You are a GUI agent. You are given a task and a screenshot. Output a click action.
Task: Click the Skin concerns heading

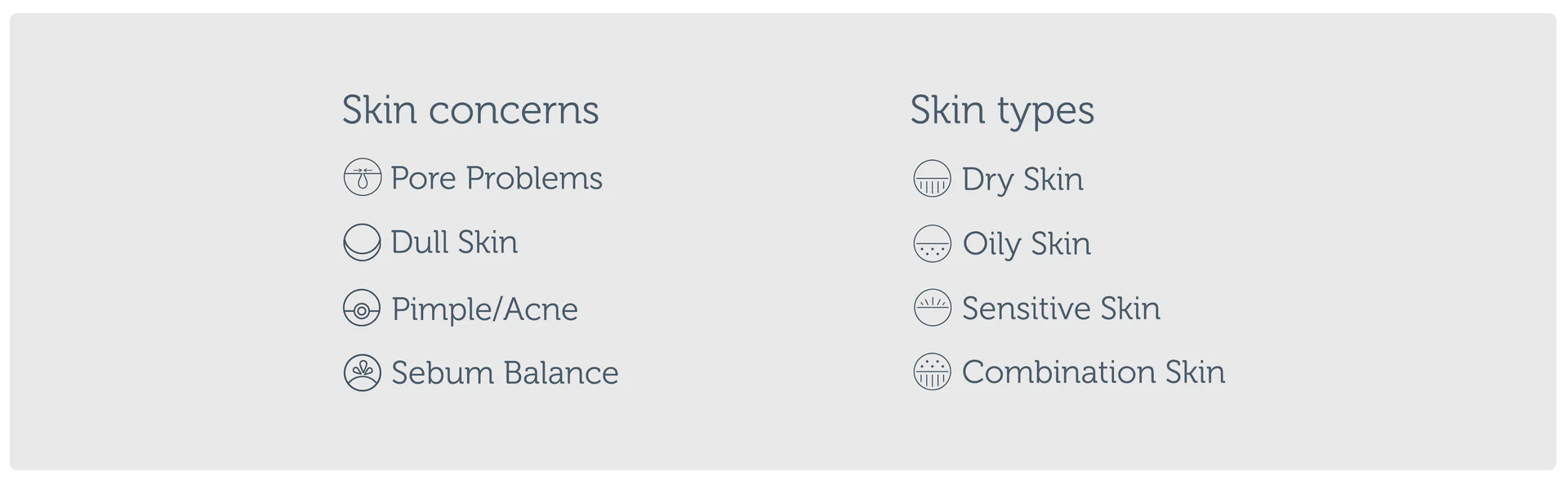pyautogui.click(x=470, y=110)
